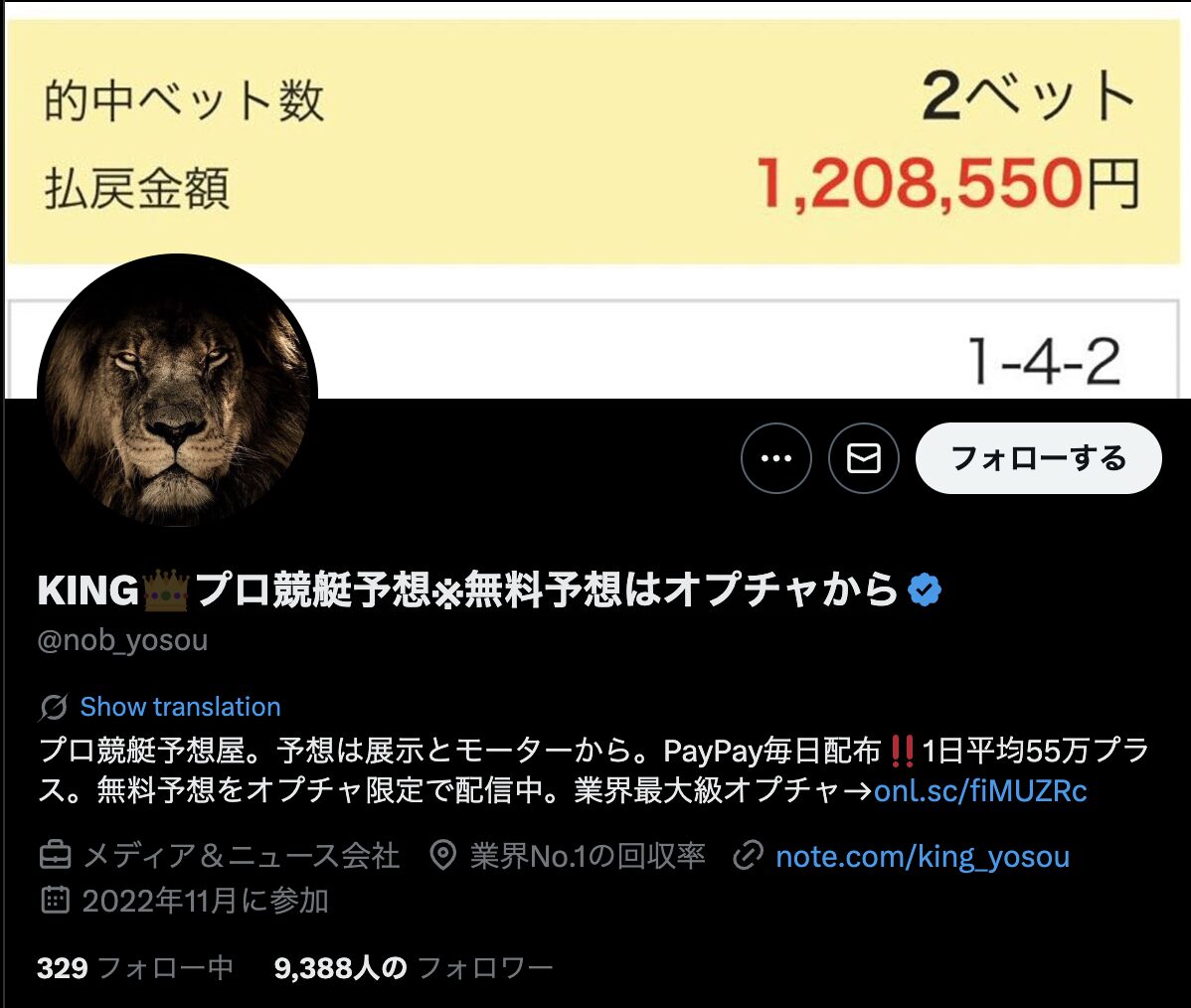Viewport: 1191px width, 1008px height.
Task: View the 9,388 フォロワー followers list
Action: [x=414, y=968]
